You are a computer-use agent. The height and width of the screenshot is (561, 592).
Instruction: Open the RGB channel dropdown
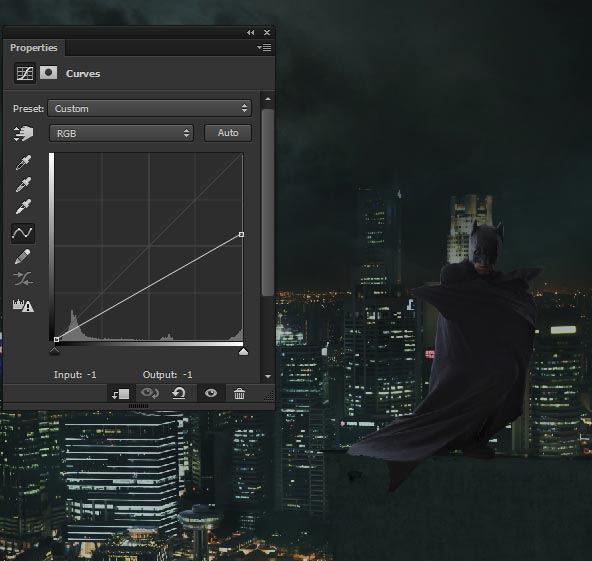(x=121, y=133)
